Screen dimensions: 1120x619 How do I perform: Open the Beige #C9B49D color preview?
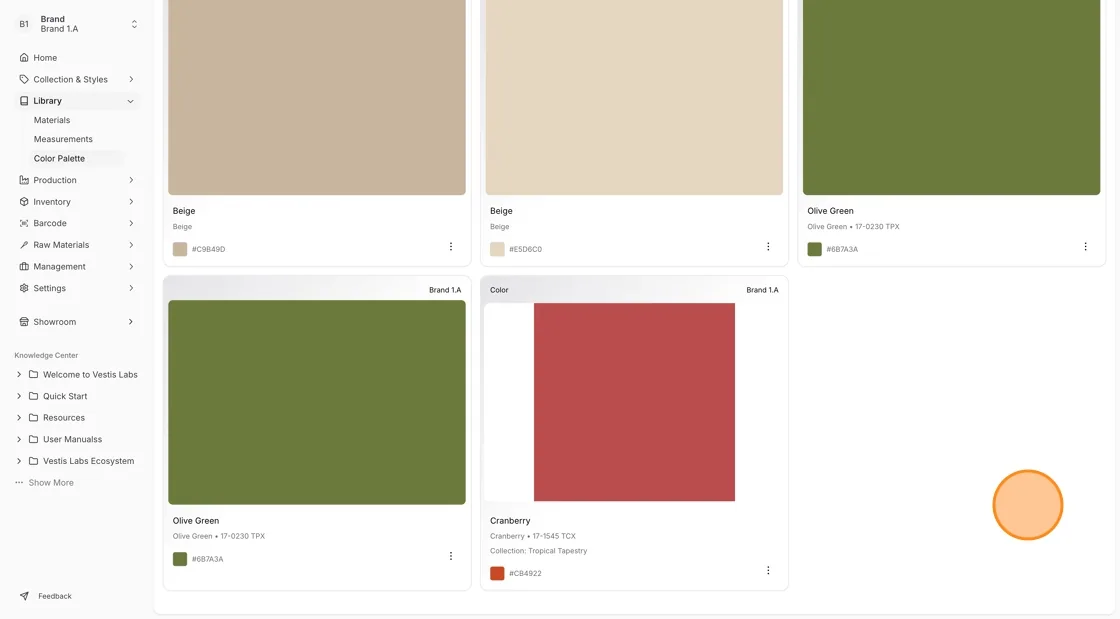[x=317, y=96]
